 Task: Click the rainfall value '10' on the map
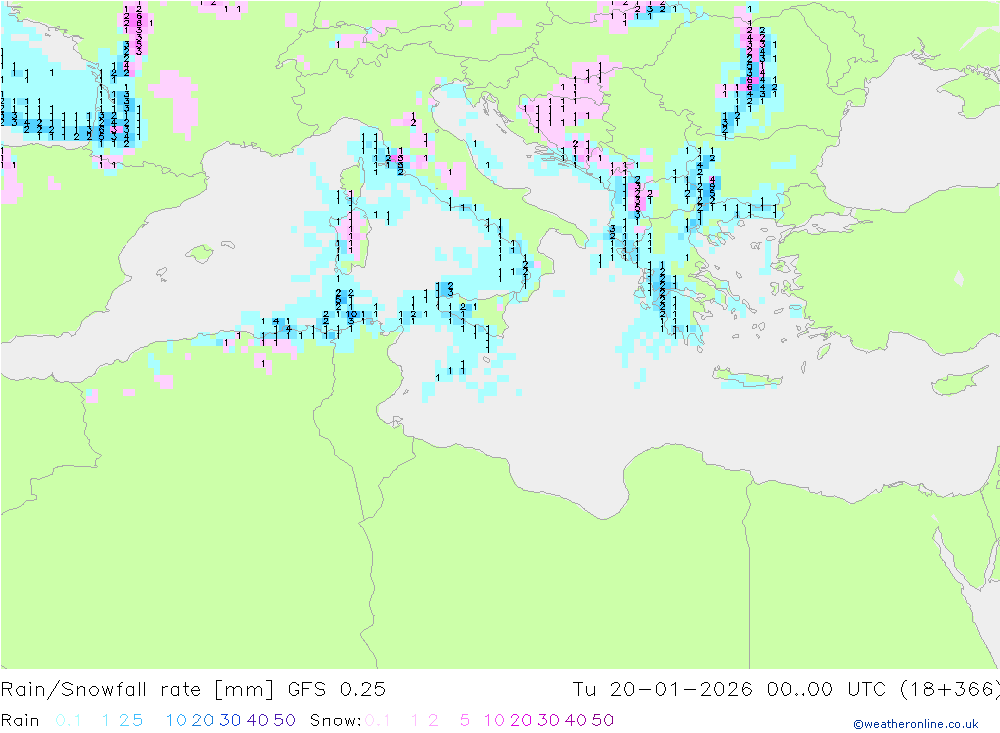(351, 314)
